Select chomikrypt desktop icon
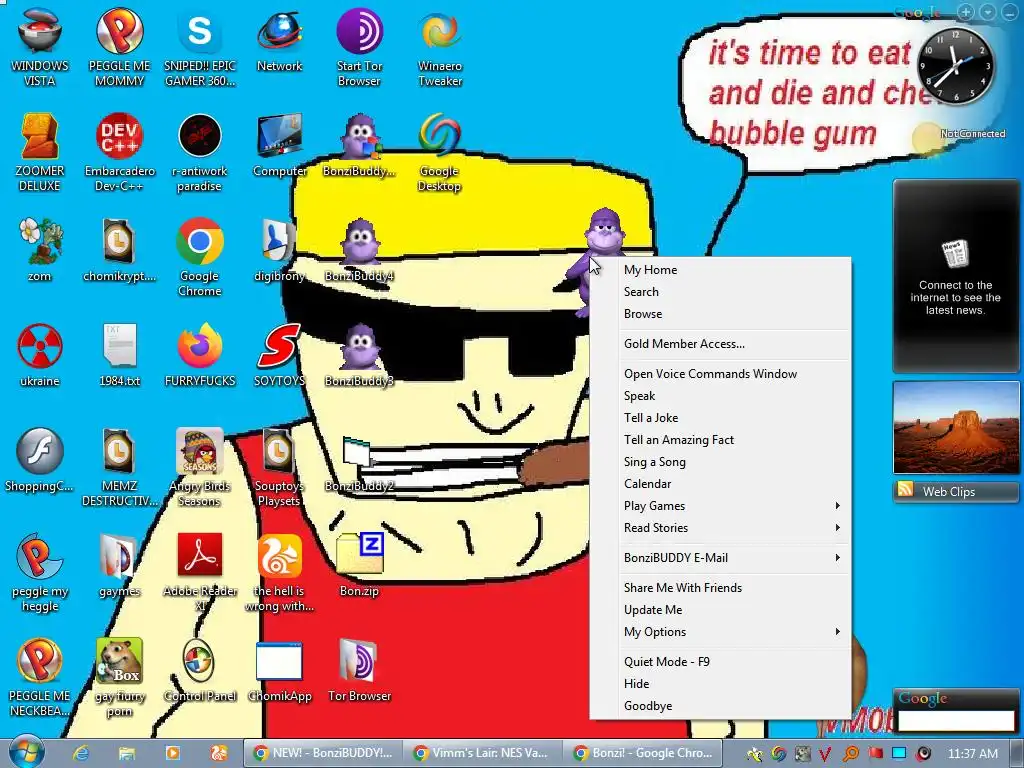The width and height of the screenshot is (1024, 768). pos(120,250)
